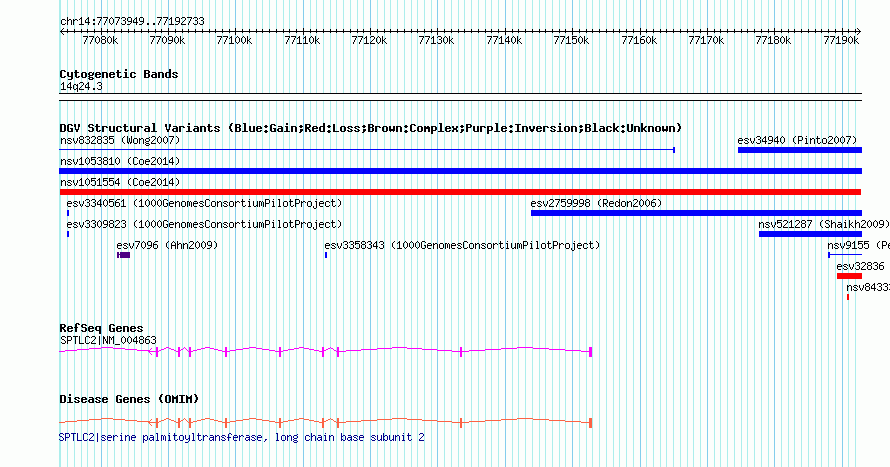The image size is (890, 467).
Task: Click the magenta SPTLC2 RefSeq gene model
Action: 326,352
